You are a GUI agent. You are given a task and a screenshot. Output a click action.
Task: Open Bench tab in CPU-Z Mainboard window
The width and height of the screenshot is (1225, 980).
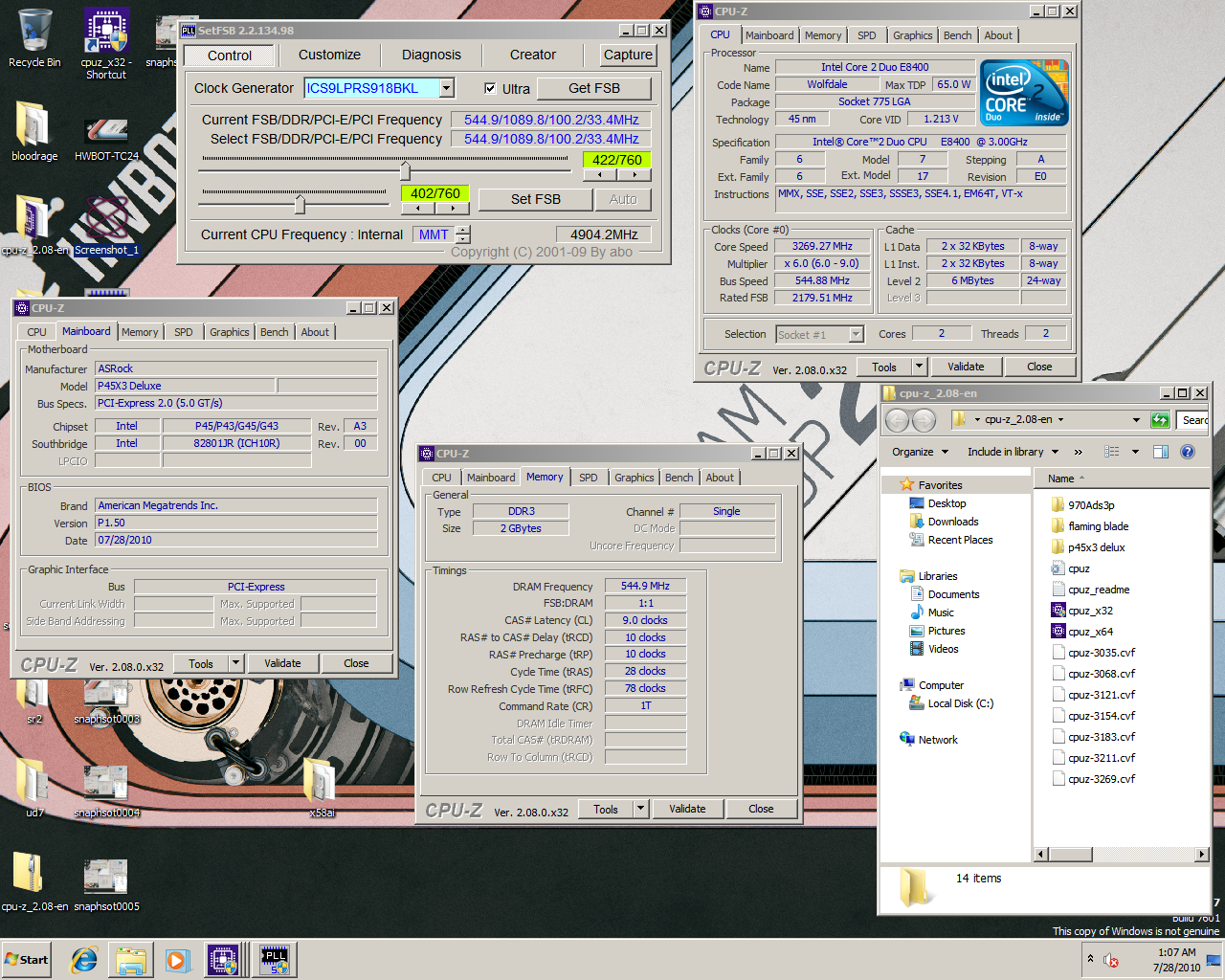274,332
